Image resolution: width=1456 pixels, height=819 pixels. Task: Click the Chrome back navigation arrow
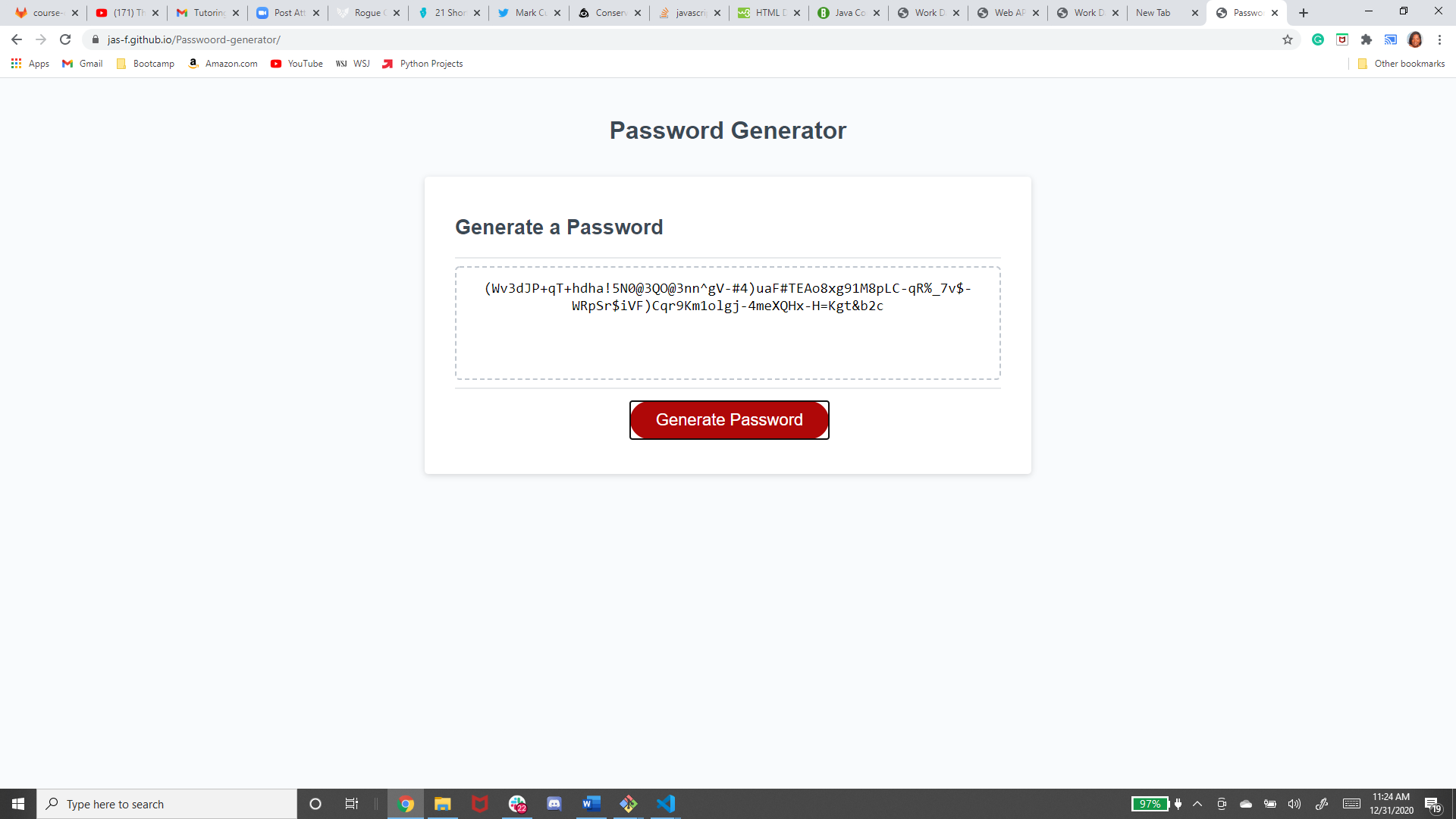pos(15,39)
